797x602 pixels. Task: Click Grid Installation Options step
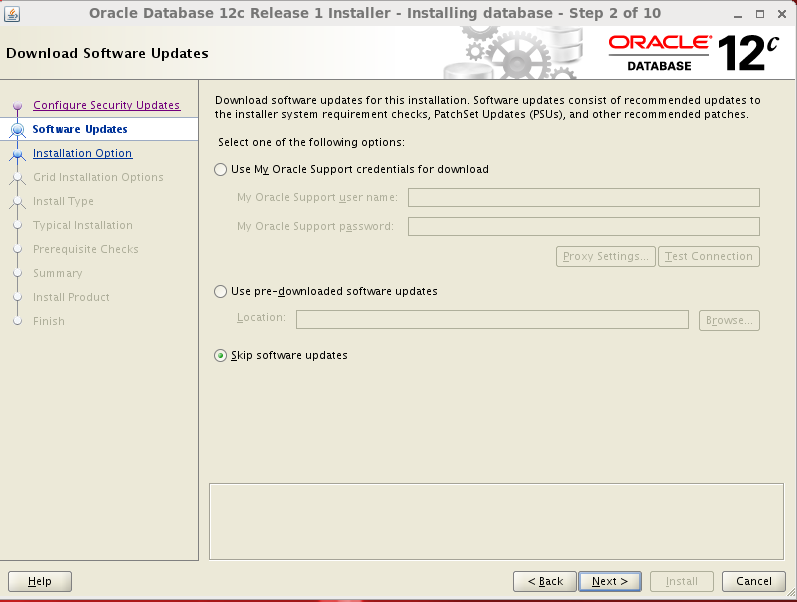[98, 177]
